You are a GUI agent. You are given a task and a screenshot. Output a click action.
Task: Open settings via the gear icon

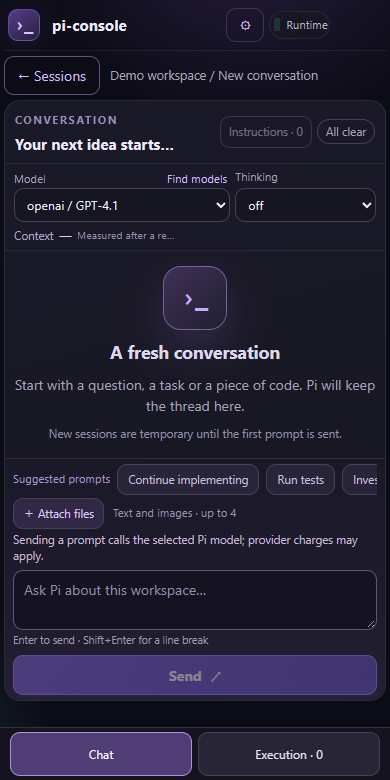pos(245,25)
